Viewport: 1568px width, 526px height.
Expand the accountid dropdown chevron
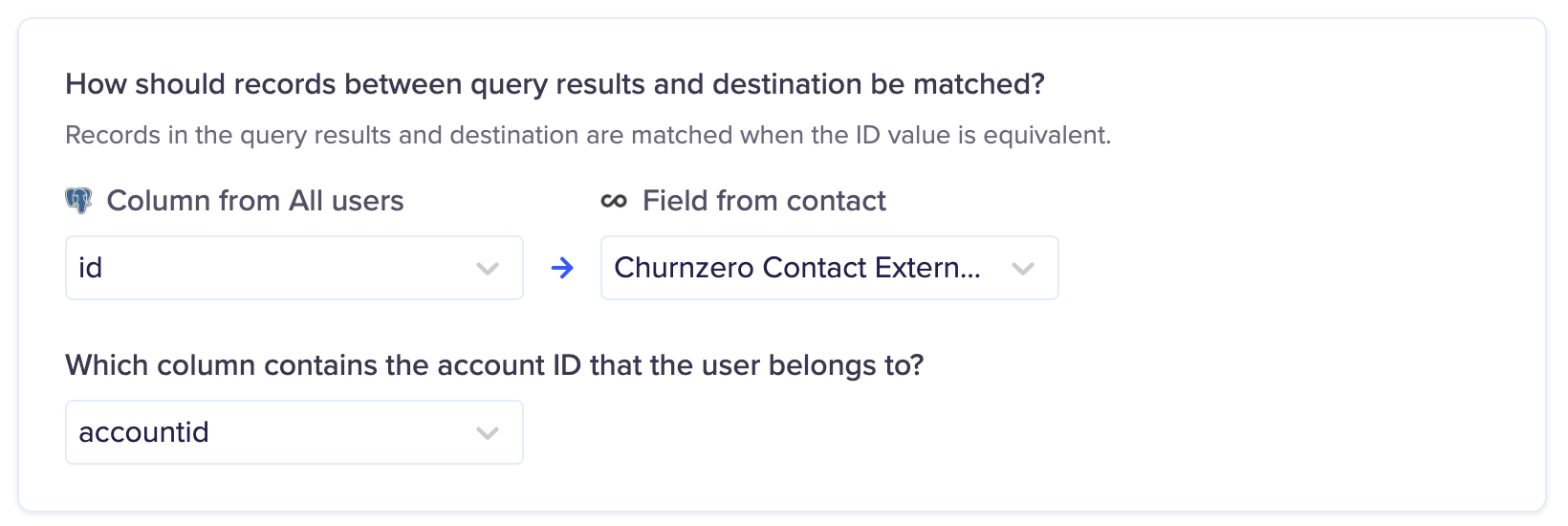pos(488,433)
